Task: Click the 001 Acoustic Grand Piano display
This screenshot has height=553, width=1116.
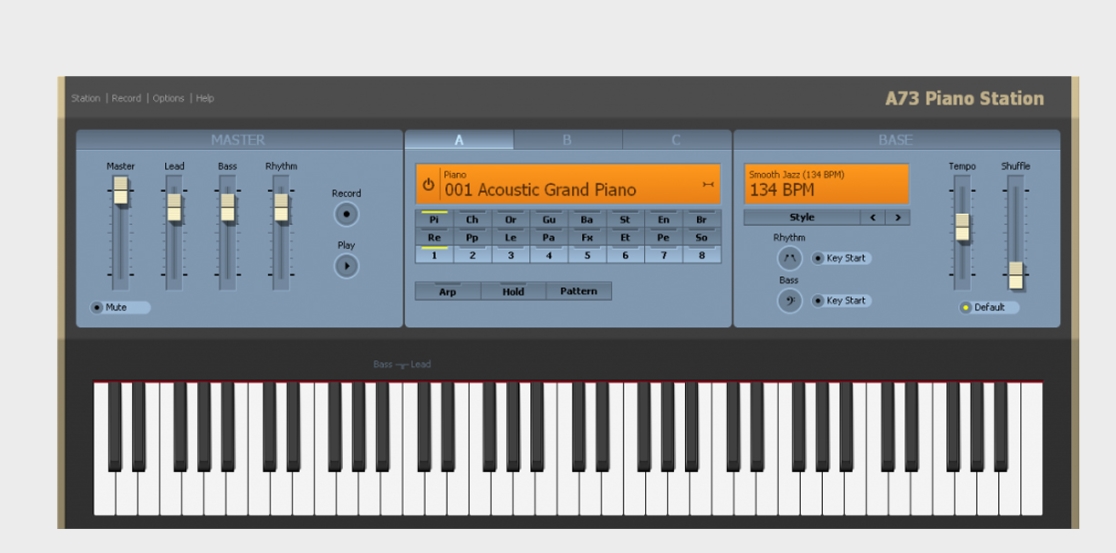Action: point(568,184)
